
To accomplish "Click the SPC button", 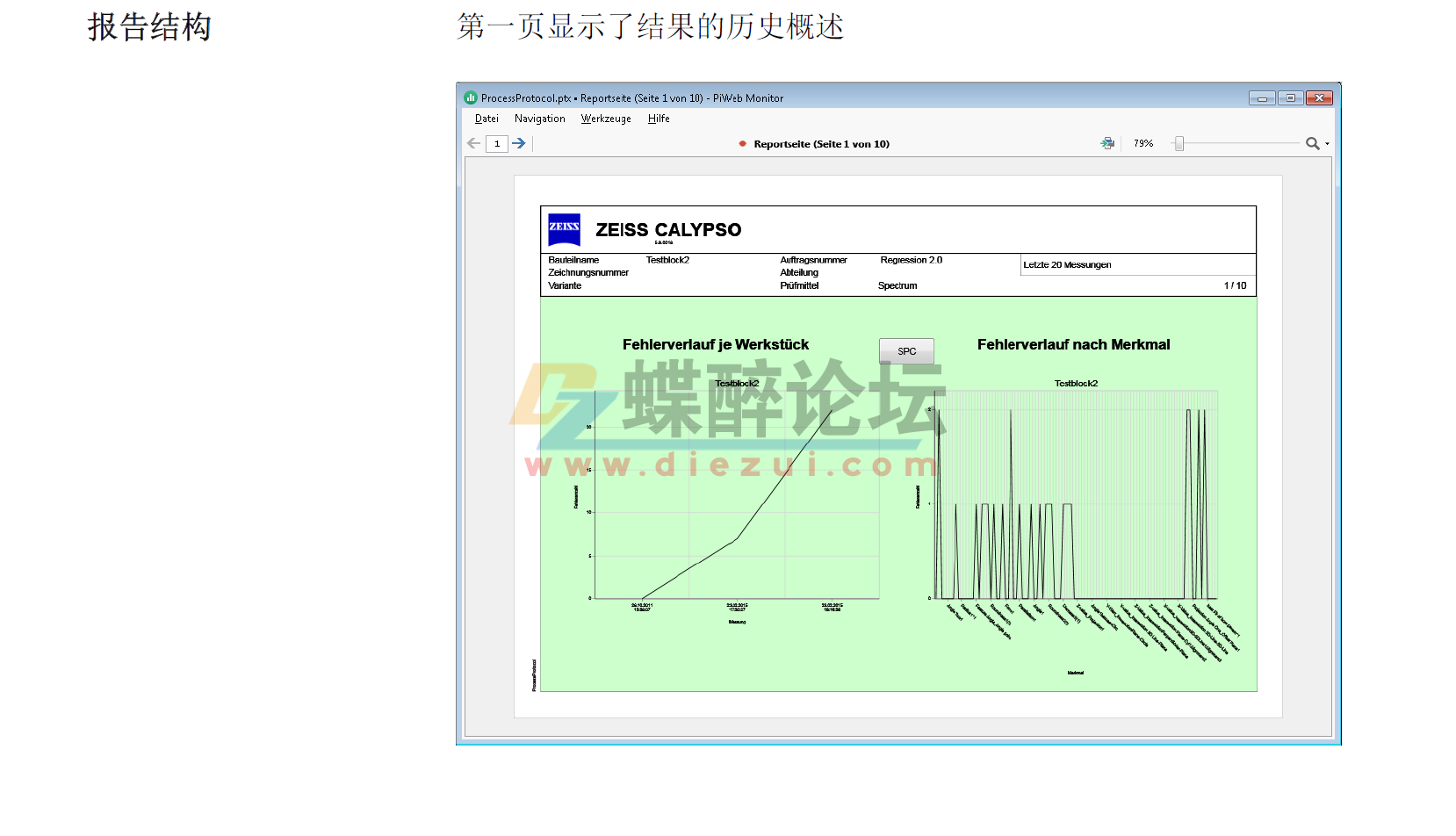I will (x=905, y=350).
